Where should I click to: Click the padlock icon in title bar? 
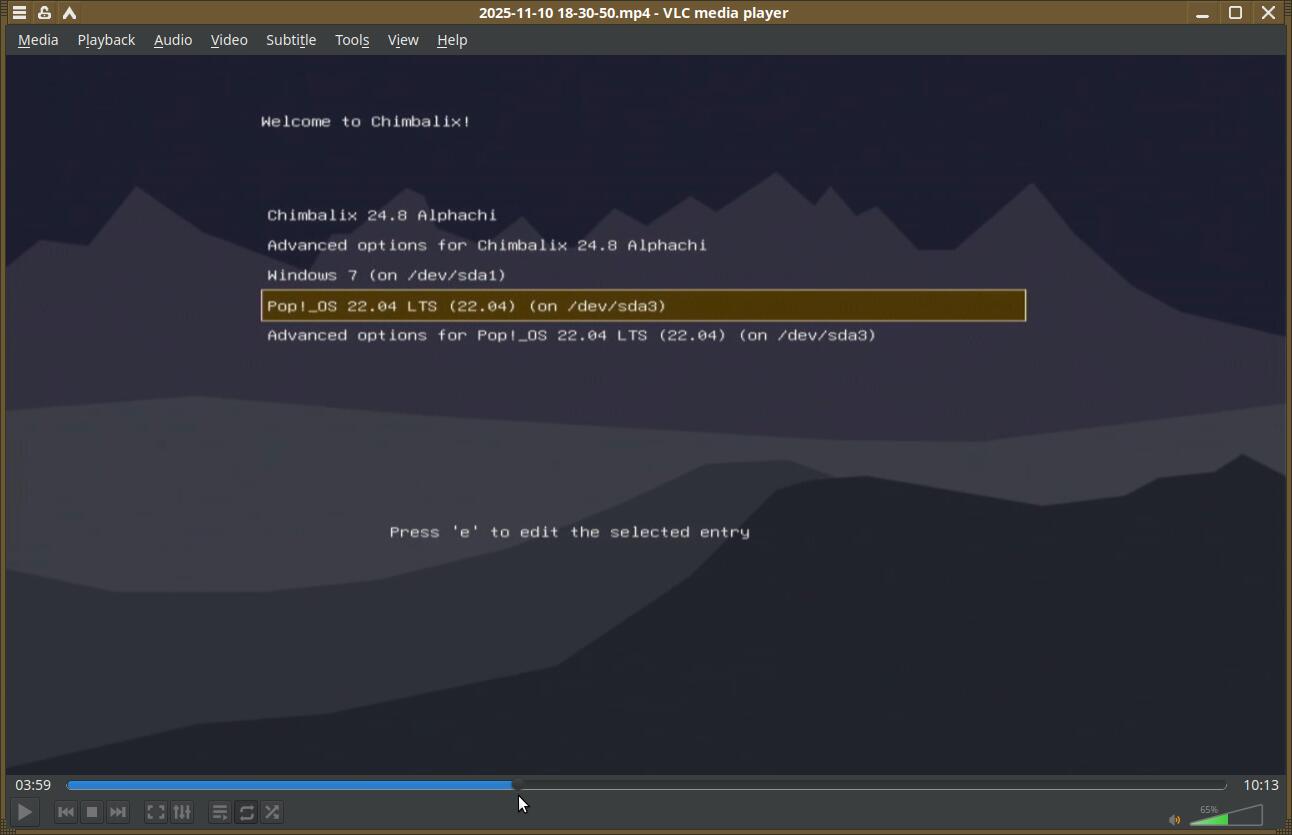pyautogui.click(x=44, y=13)
